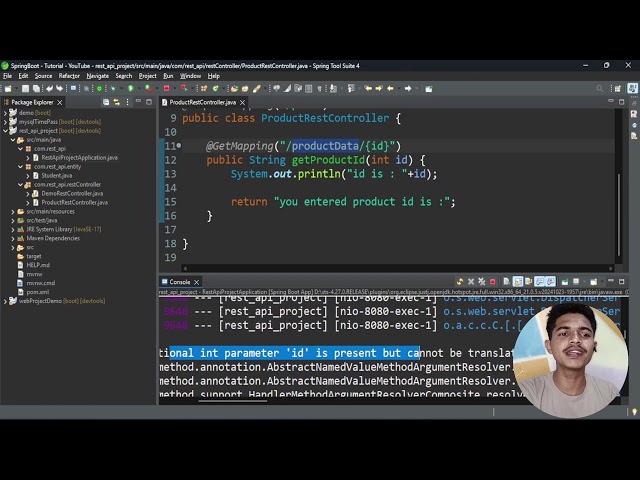Collapse the com.rest_api.entity package
The image size is (640, 480).
20,167
